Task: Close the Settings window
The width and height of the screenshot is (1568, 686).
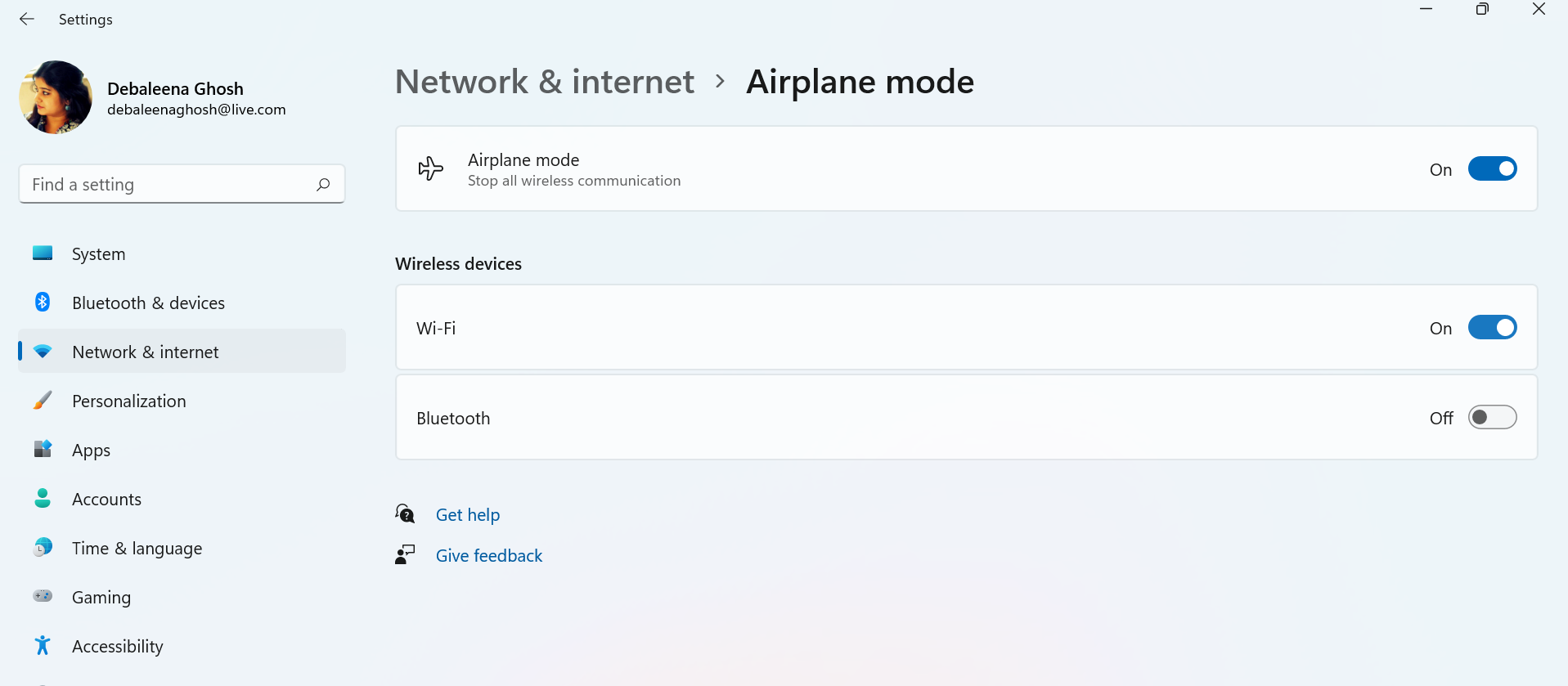Action: pos(1539,9)
